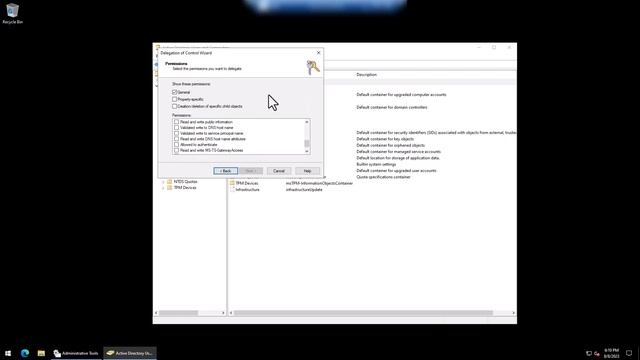Enable Creation/deletion of specific child objects
The image size is (640, 360).
click(174, 106)
